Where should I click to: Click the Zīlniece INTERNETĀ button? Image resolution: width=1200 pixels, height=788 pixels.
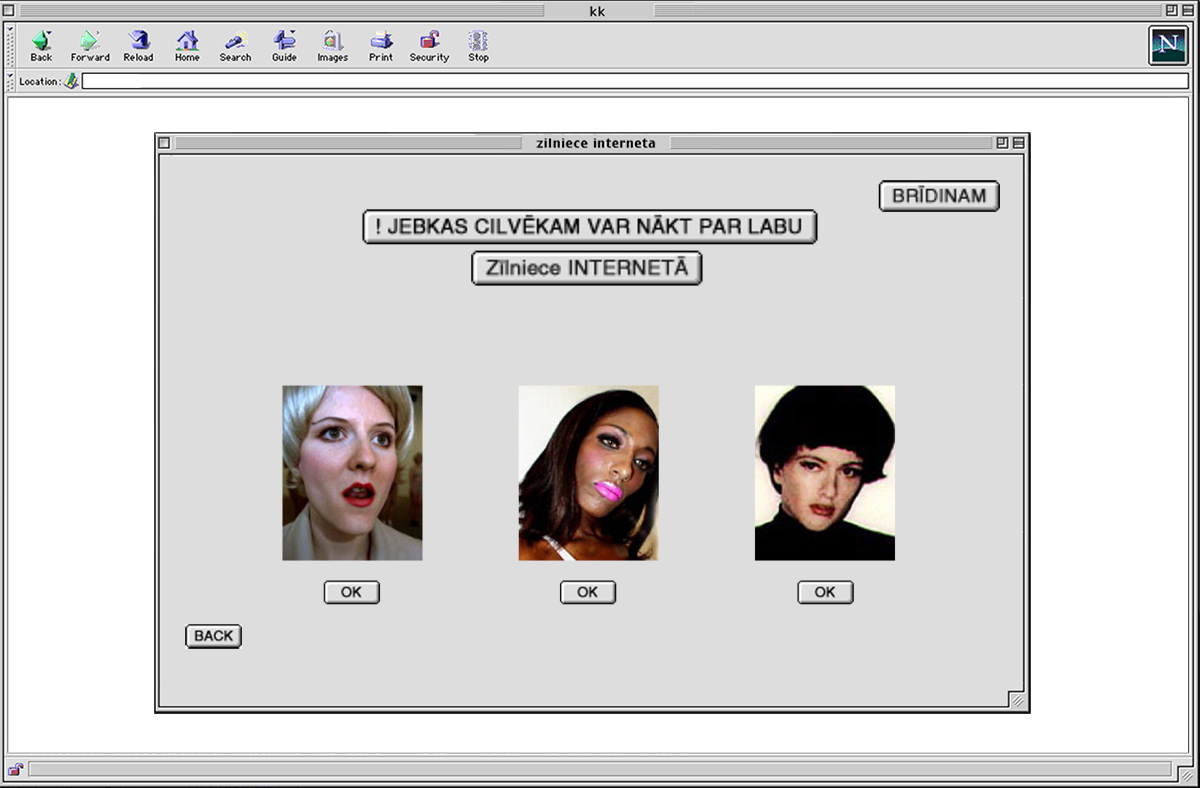tap(587, 268)
